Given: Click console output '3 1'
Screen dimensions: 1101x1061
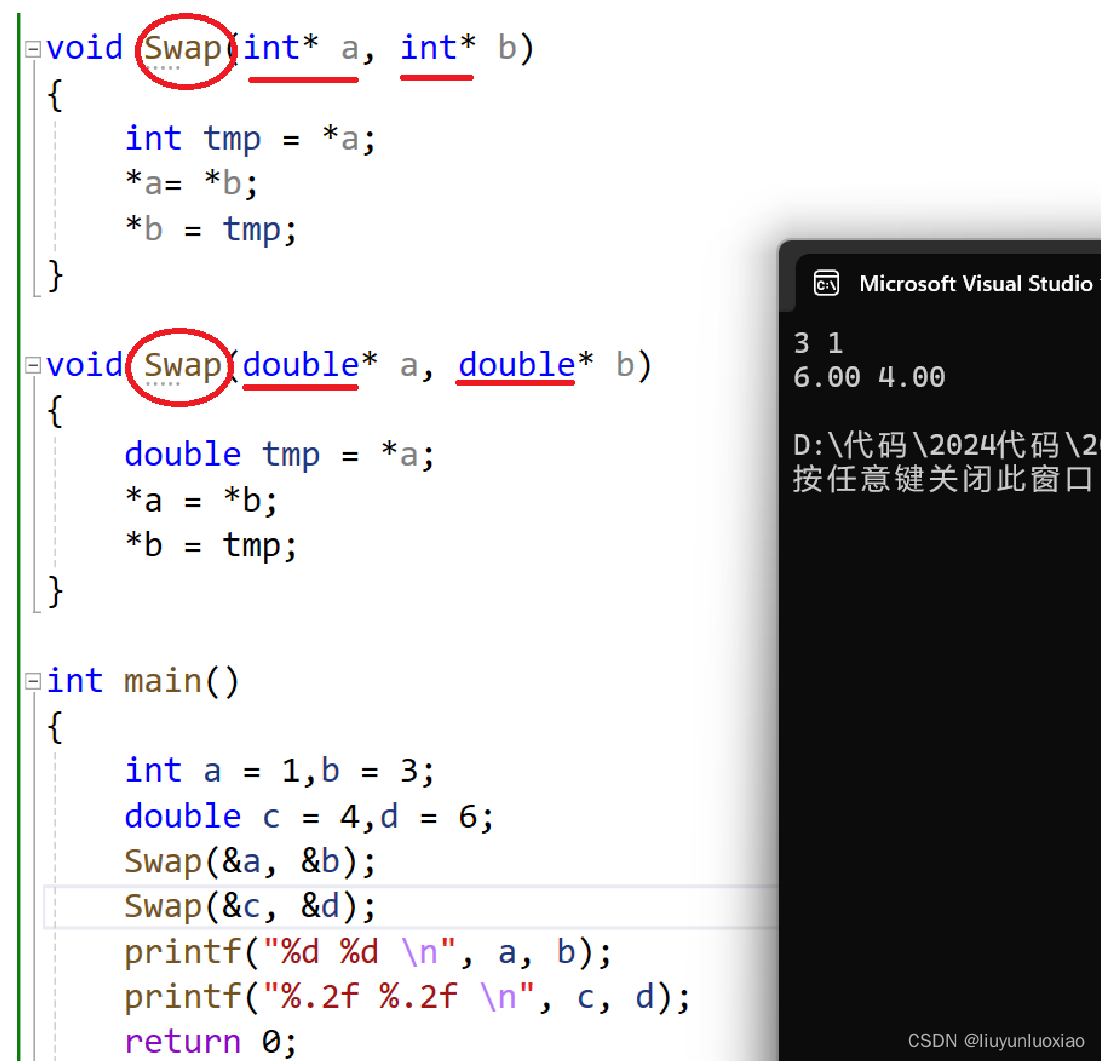Looking at the screenshot, I should point(818,344).
